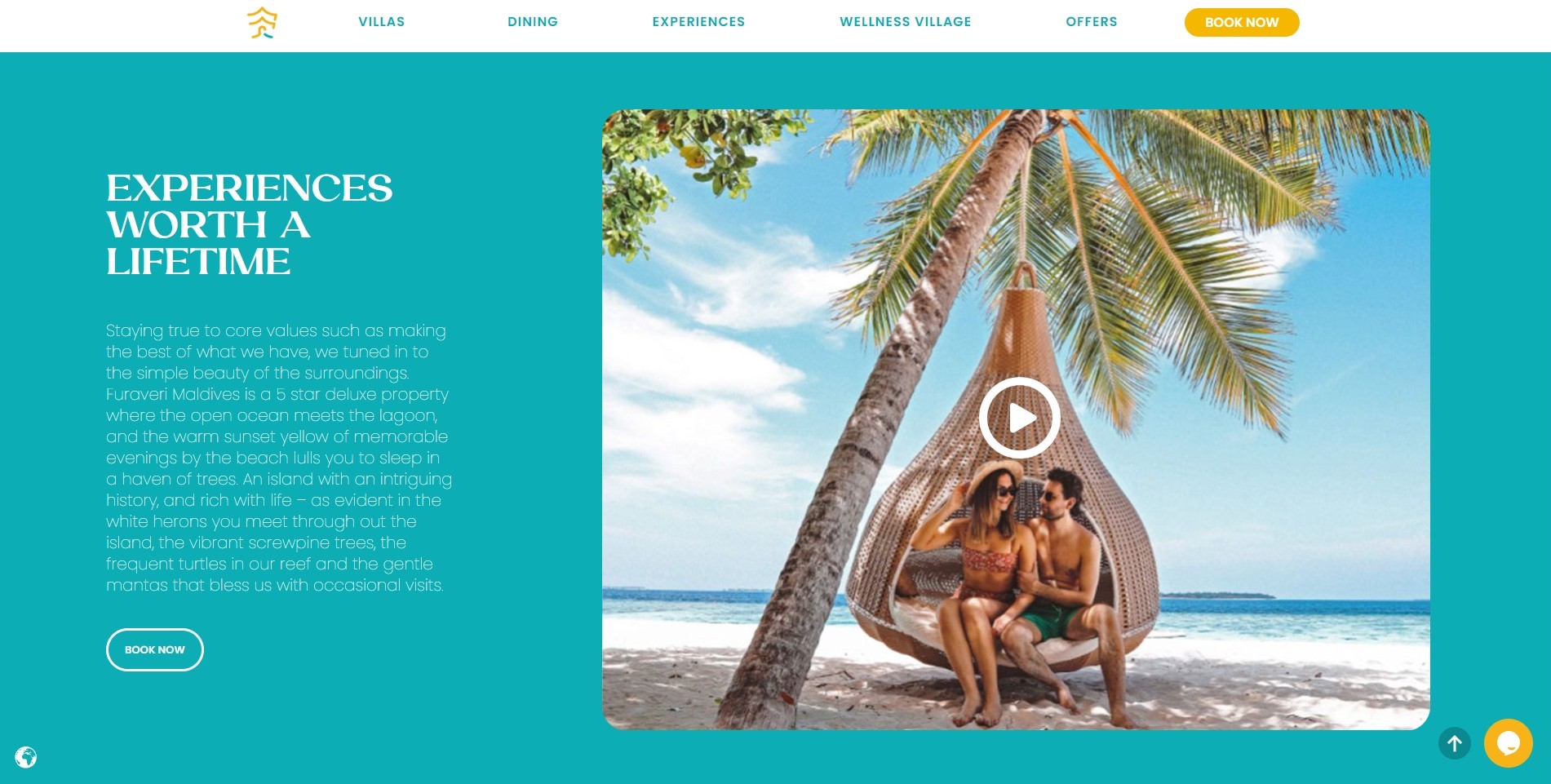Image resolution: width=1551 pixels, height=784 pixels.
Task: Play the beach resort video
Action: pyautogui.click(x=1019, y=418)
